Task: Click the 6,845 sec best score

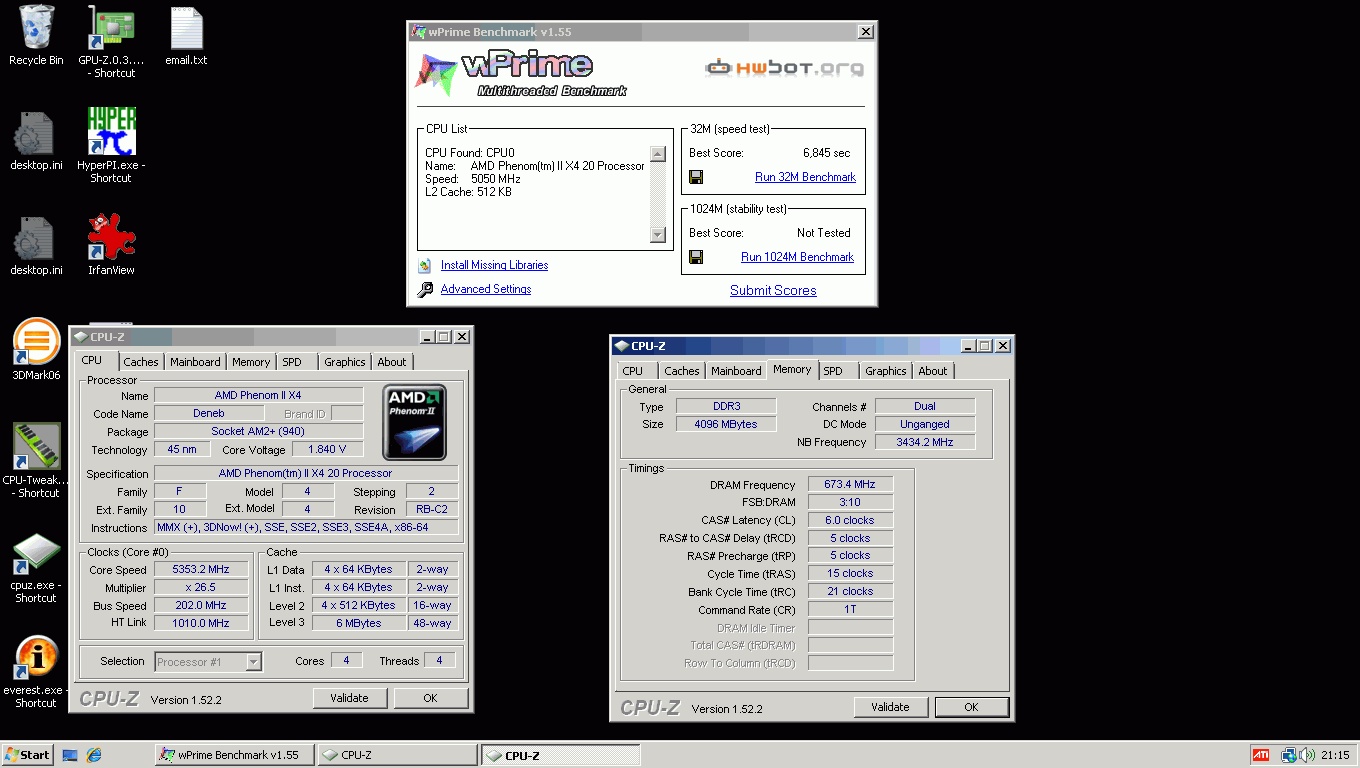Action: (826, 153)
